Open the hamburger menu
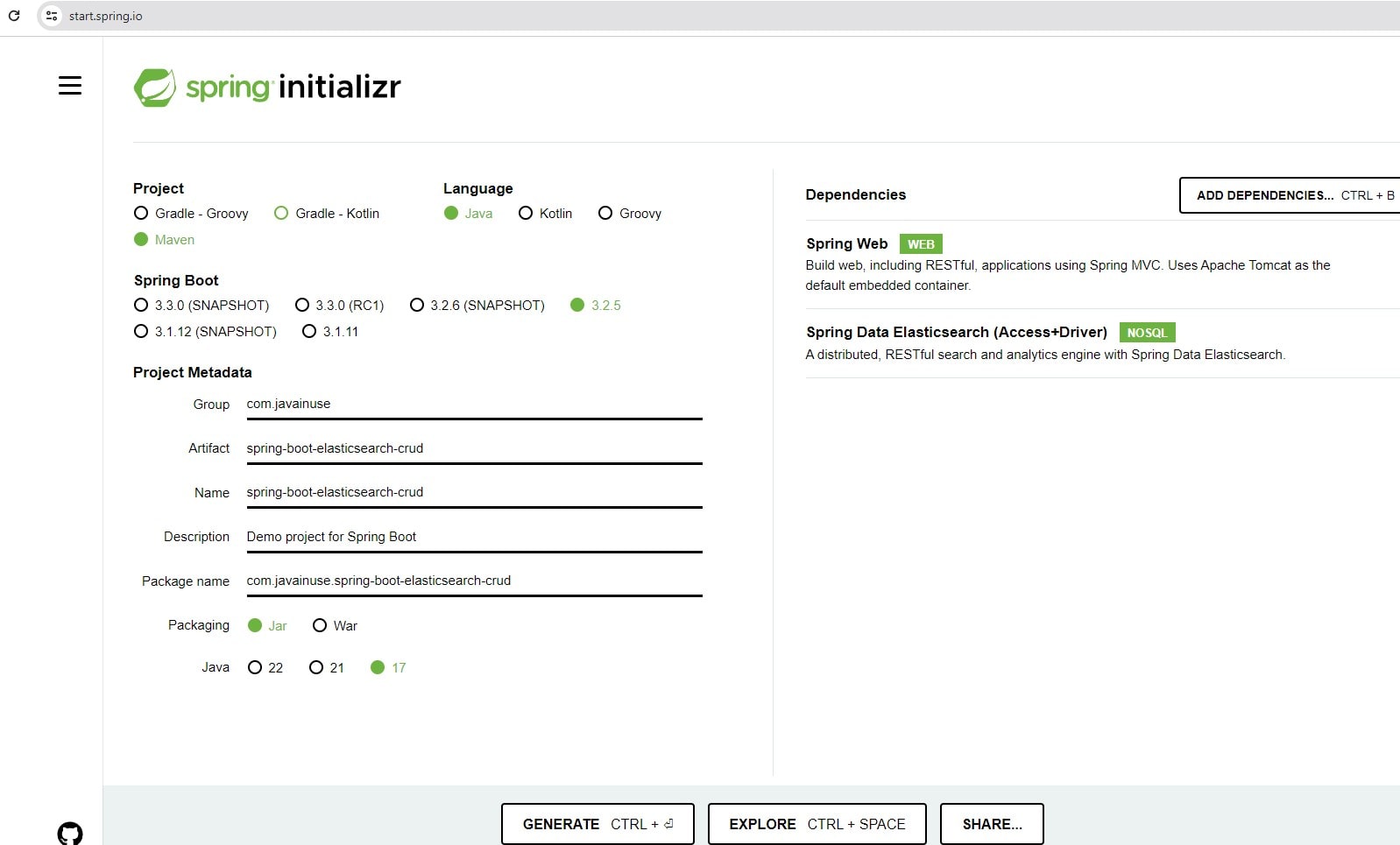 70,85
